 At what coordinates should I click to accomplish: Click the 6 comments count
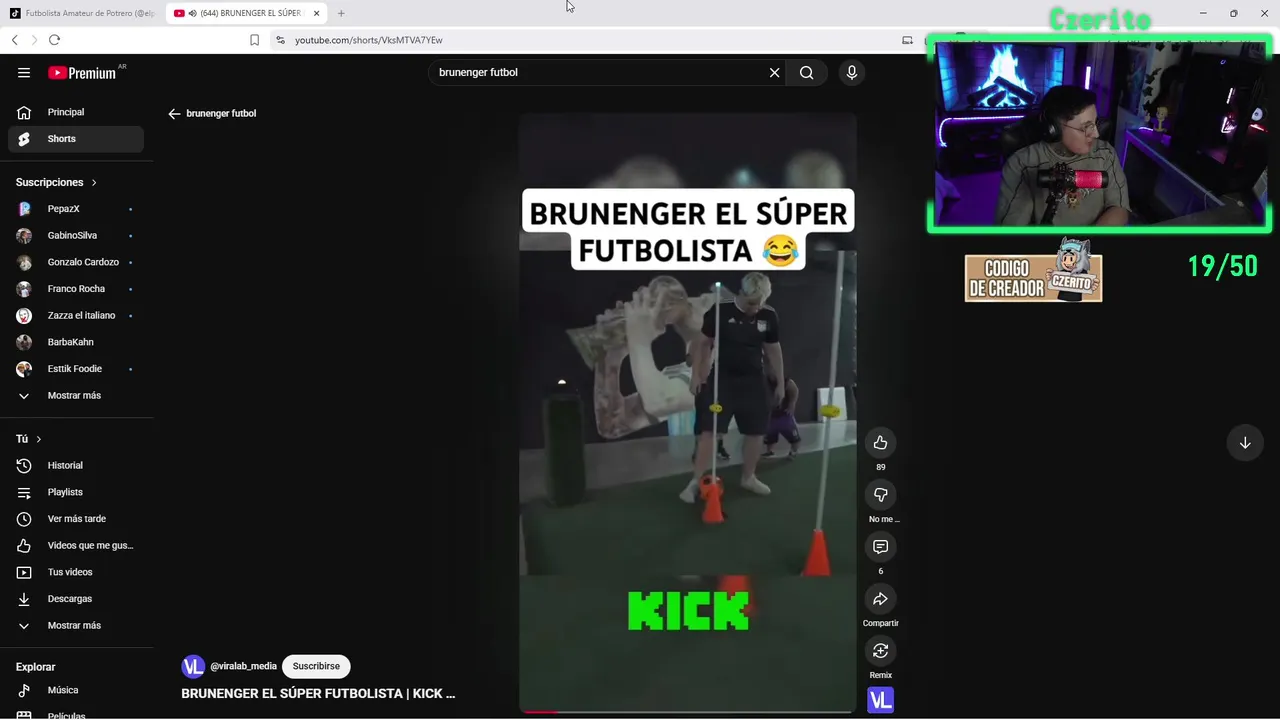(x=880, y=571)
